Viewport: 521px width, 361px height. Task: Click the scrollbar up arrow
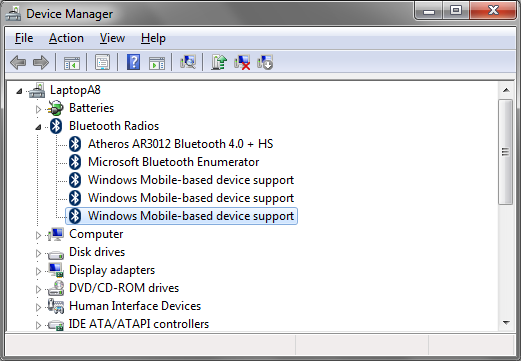pyautogui.click(x=506, y=90)
